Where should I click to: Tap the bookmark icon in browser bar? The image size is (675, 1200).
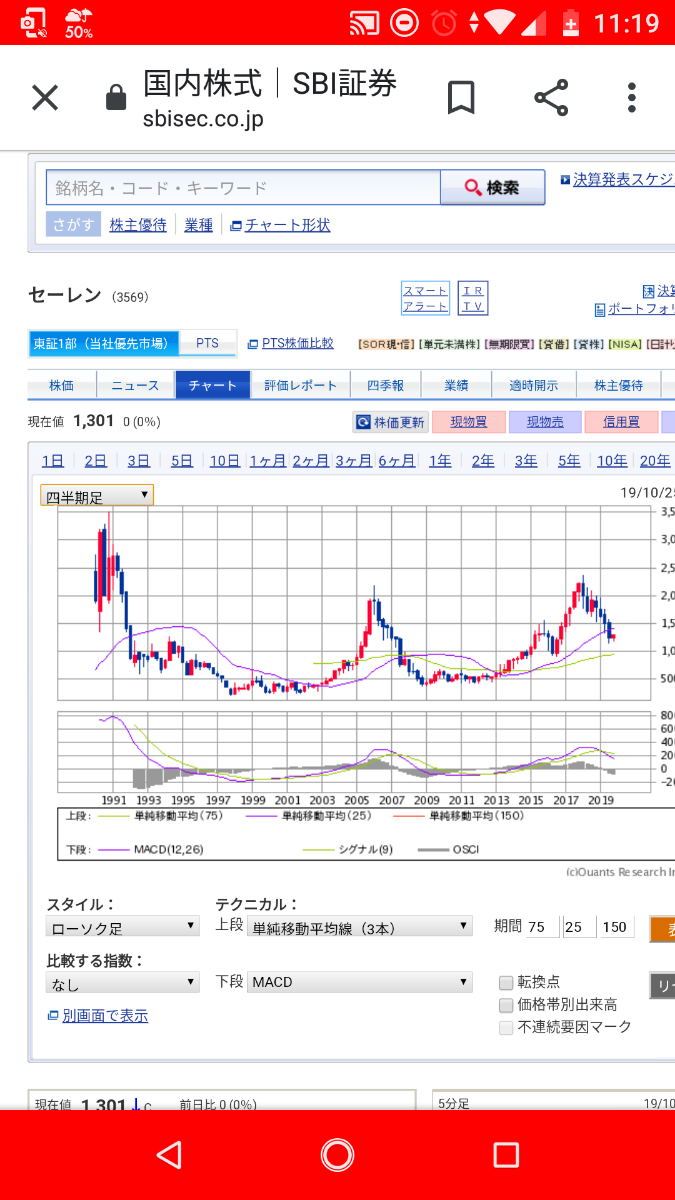460,98
